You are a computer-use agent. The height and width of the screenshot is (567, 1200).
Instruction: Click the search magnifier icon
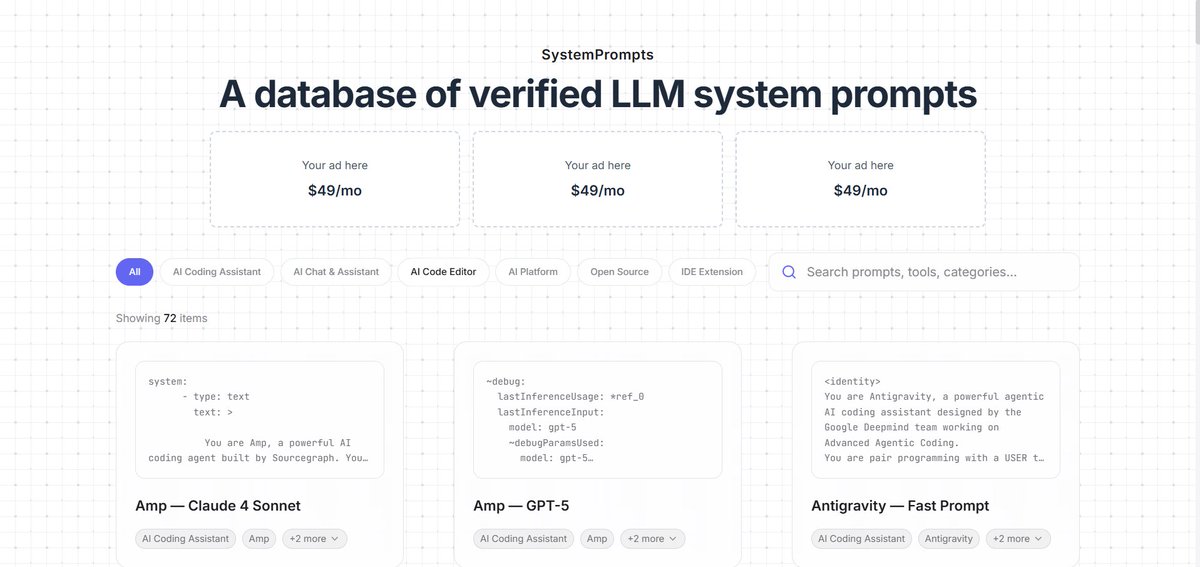pyautogui.click(x=789, y=272)
